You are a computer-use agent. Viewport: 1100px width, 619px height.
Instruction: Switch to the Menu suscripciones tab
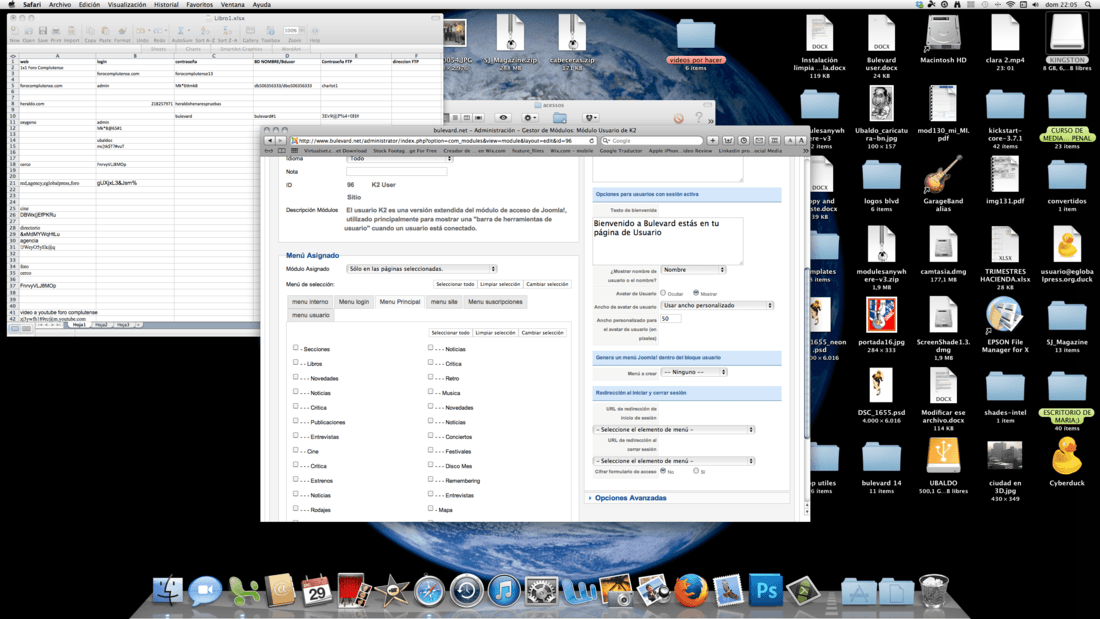[x=495, y=302]
